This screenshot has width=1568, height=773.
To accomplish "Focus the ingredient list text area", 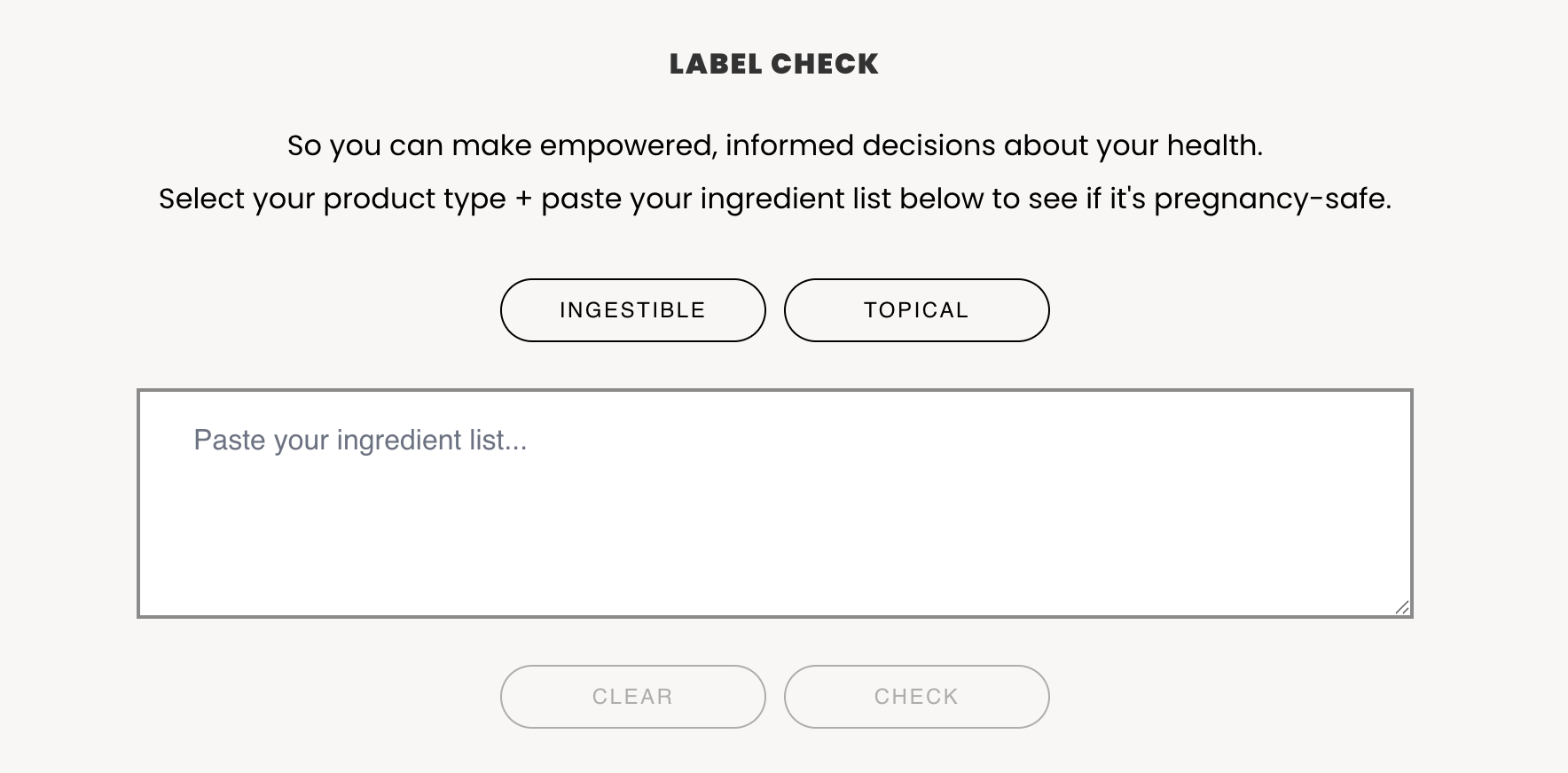I will tap(774, 504).
